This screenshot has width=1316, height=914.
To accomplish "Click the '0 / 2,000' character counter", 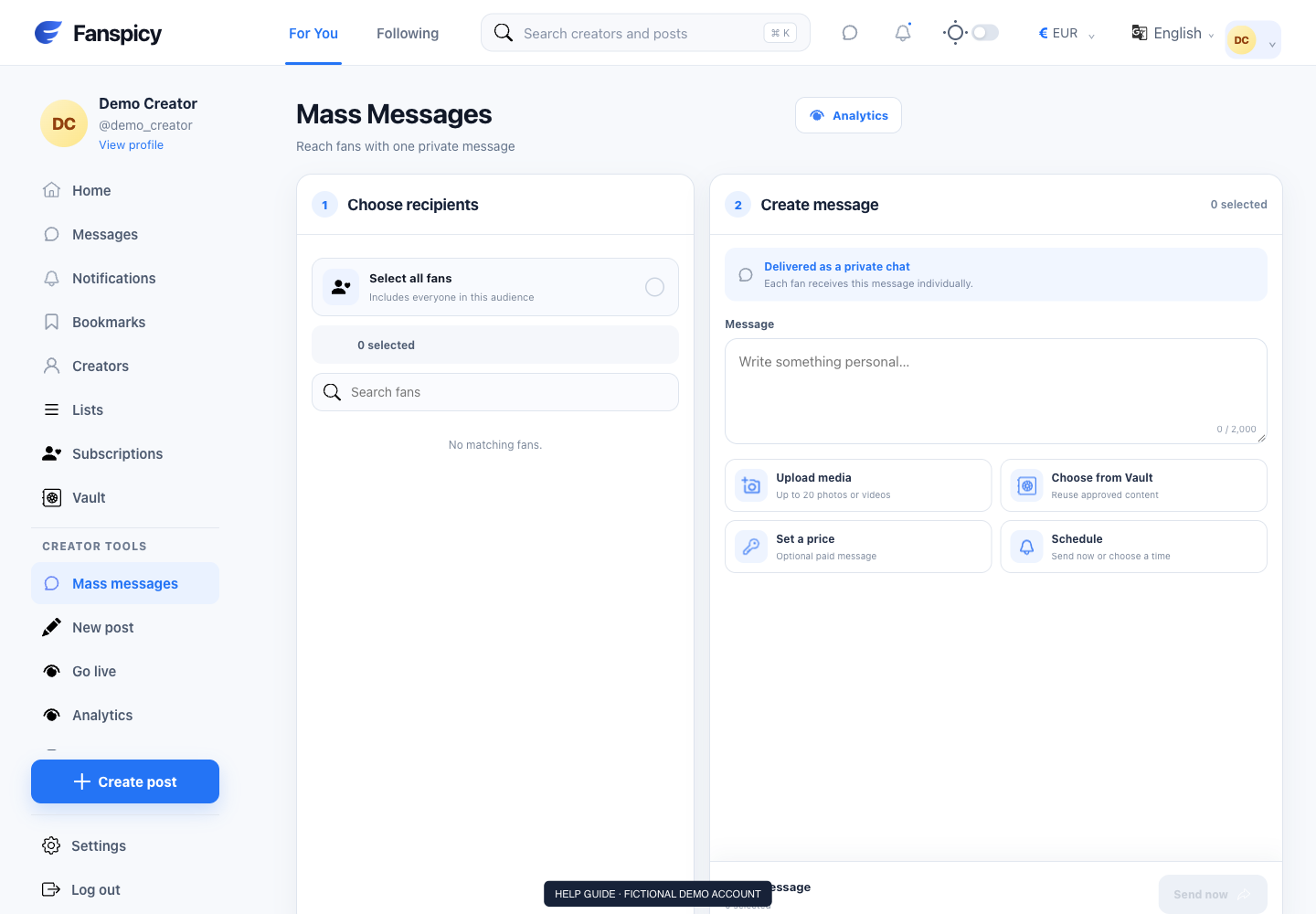I will (1236, 429).
